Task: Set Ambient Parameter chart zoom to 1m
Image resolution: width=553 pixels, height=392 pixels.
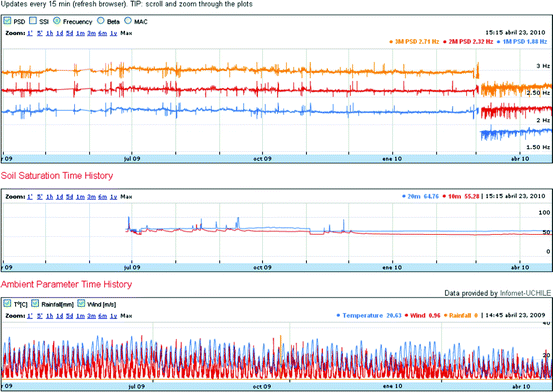Action: tap(80, 316)
